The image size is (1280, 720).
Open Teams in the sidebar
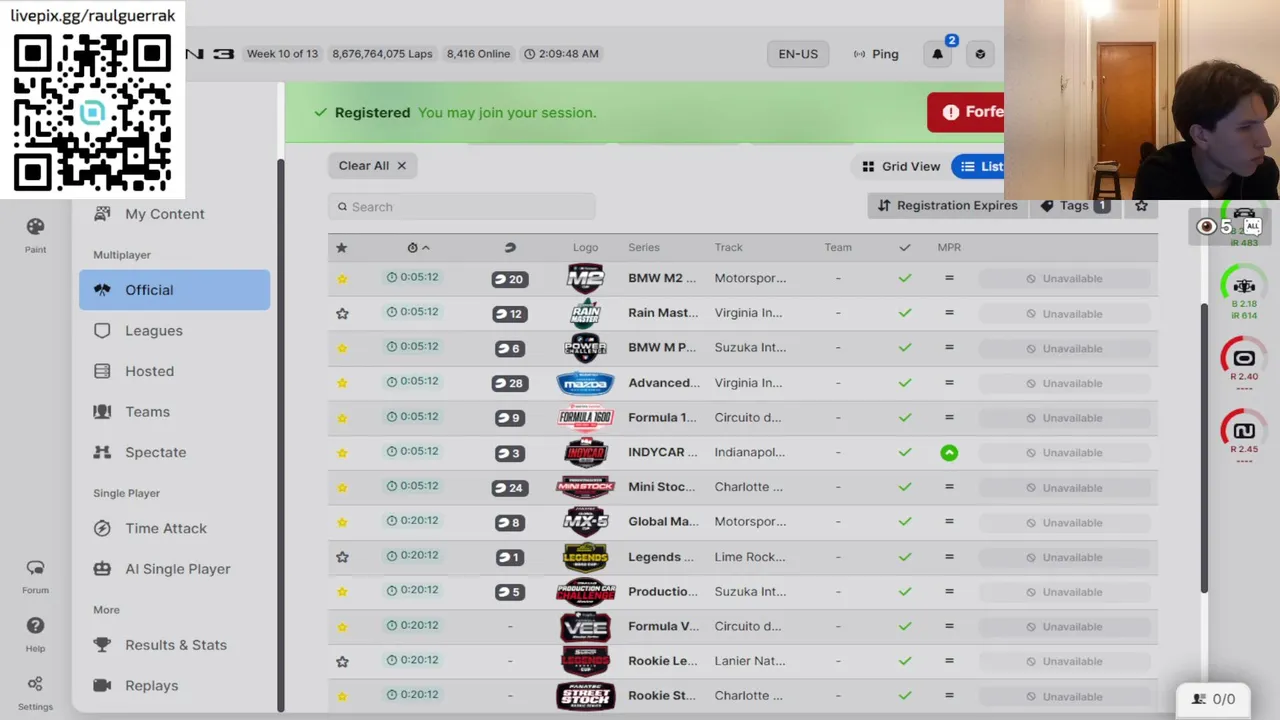click(x=175, y=412)
